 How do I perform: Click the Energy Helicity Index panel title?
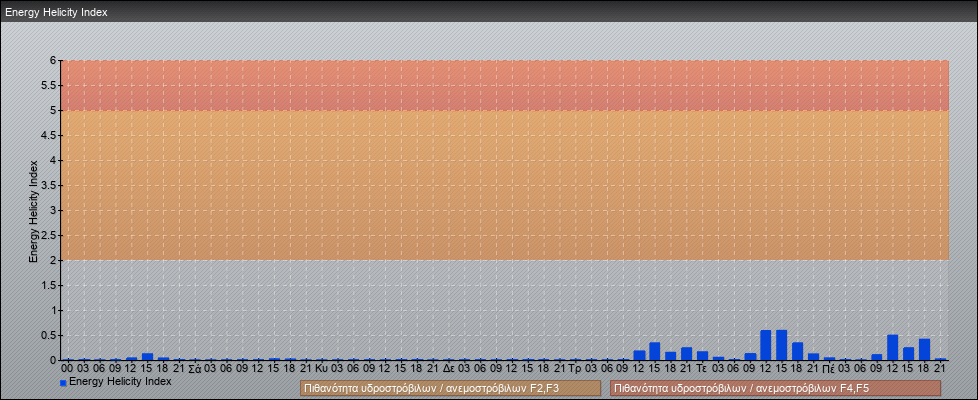(x=56, y=12)
